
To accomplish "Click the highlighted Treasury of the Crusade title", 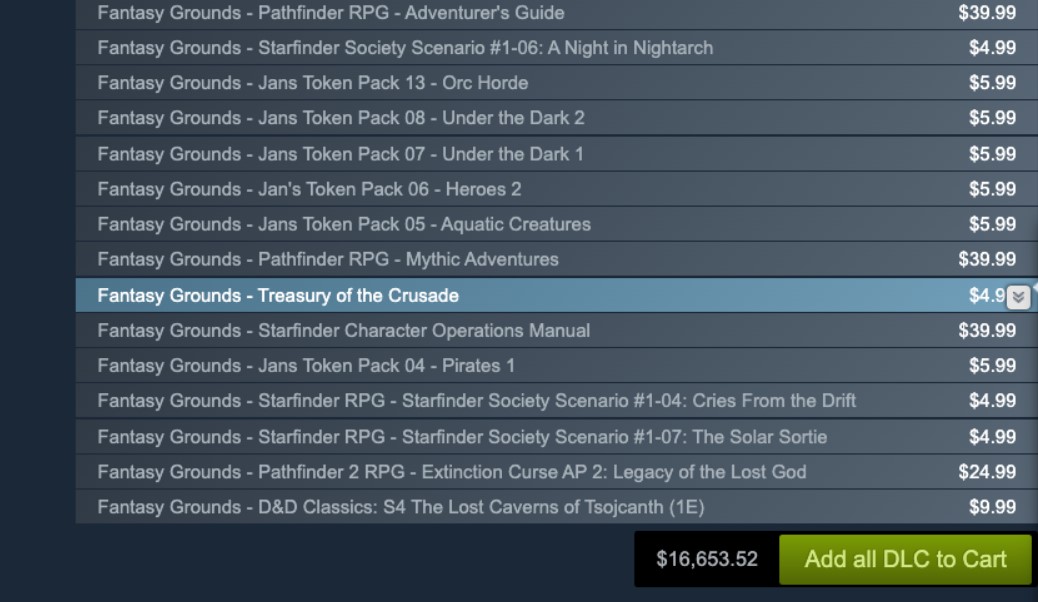I will [x=278, y=295].
